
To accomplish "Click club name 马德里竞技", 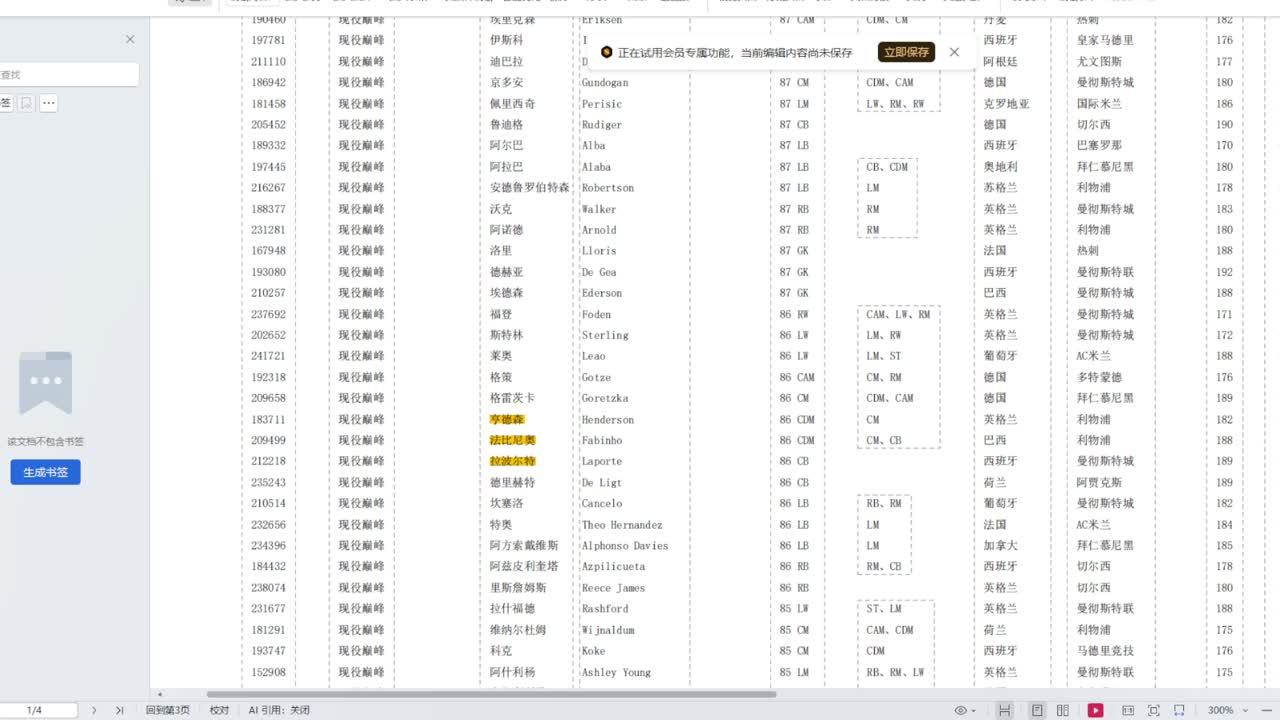I will point(1105,651).
